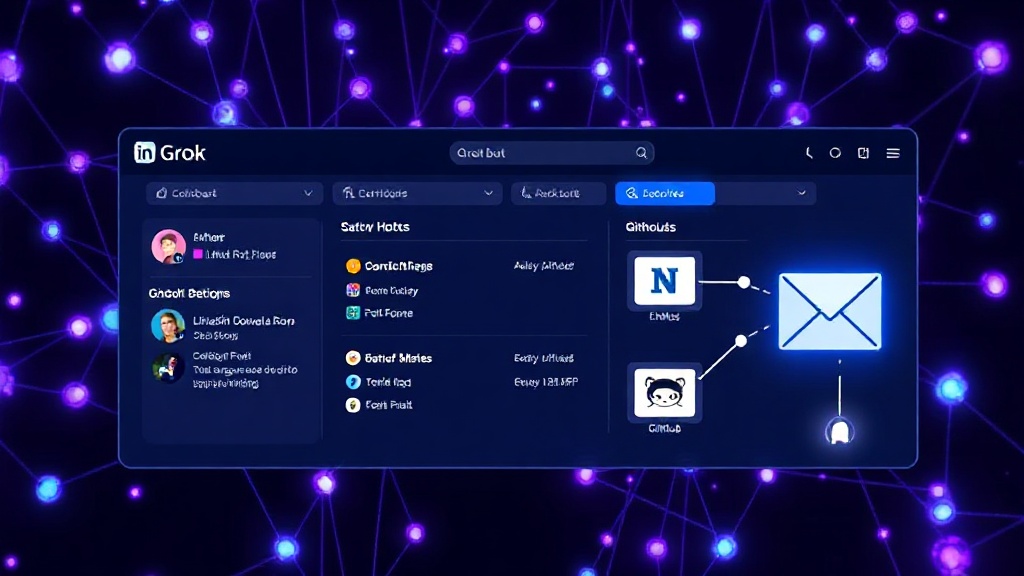The height and width of the screenshot is (576, 1024).
Task: Click the 'Gncoll Betioms' heading
Action: (189, 293)
